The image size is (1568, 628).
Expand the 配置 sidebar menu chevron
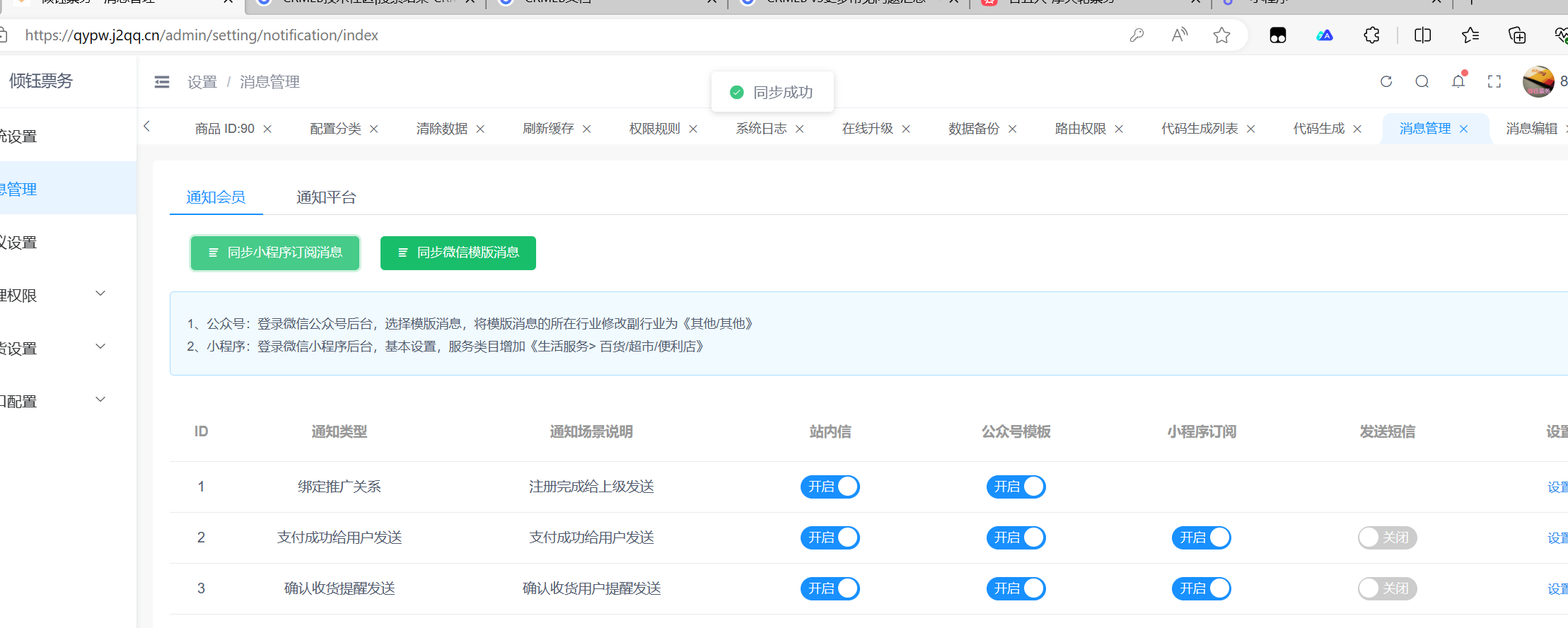(100, 400)
